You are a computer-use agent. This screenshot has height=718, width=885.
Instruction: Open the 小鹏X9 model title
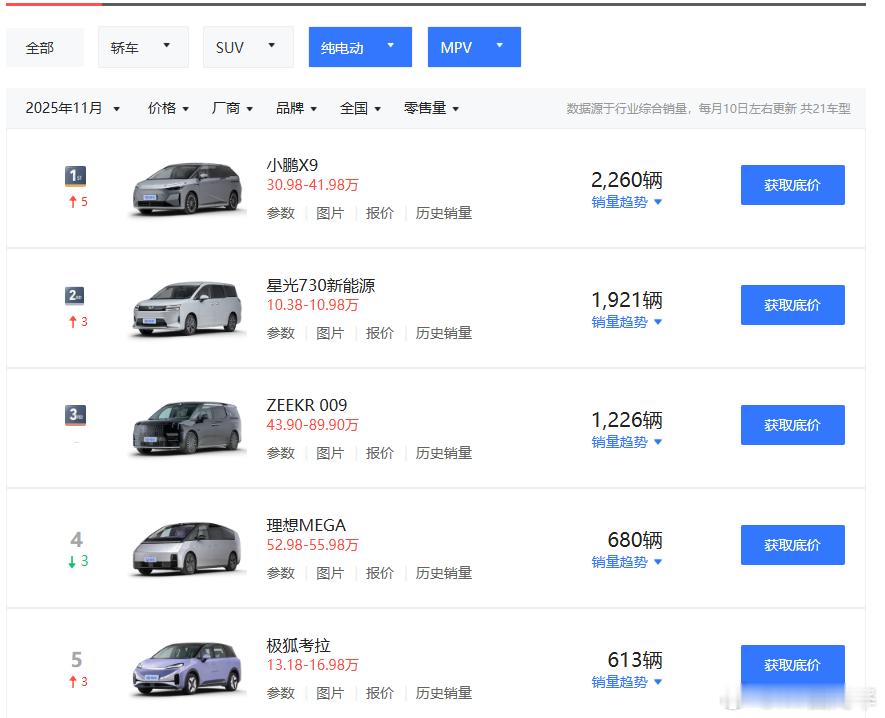[x=292, y=165]
